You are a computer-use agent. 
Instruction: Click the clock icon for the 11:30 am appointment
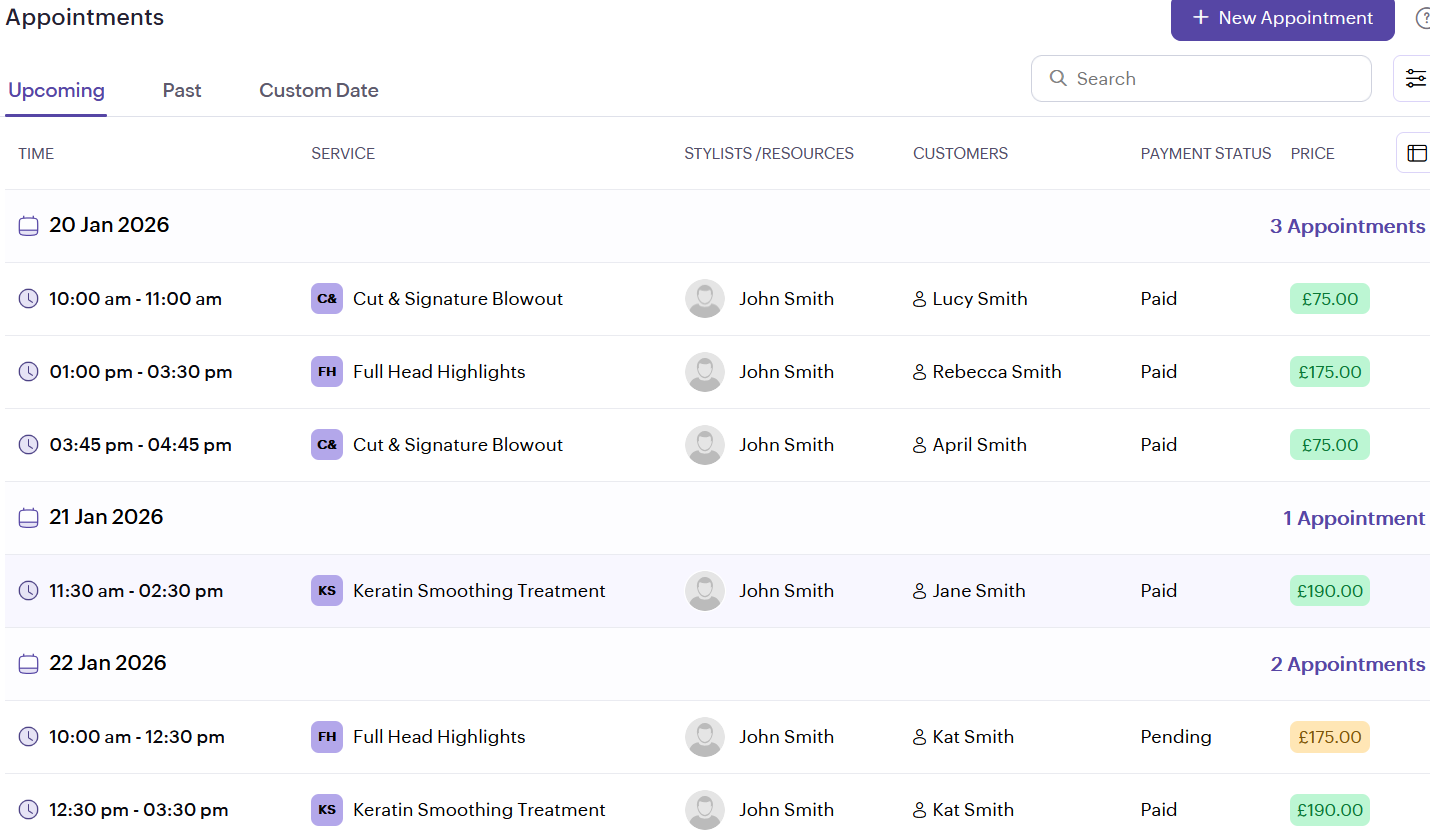pos(28,590)
